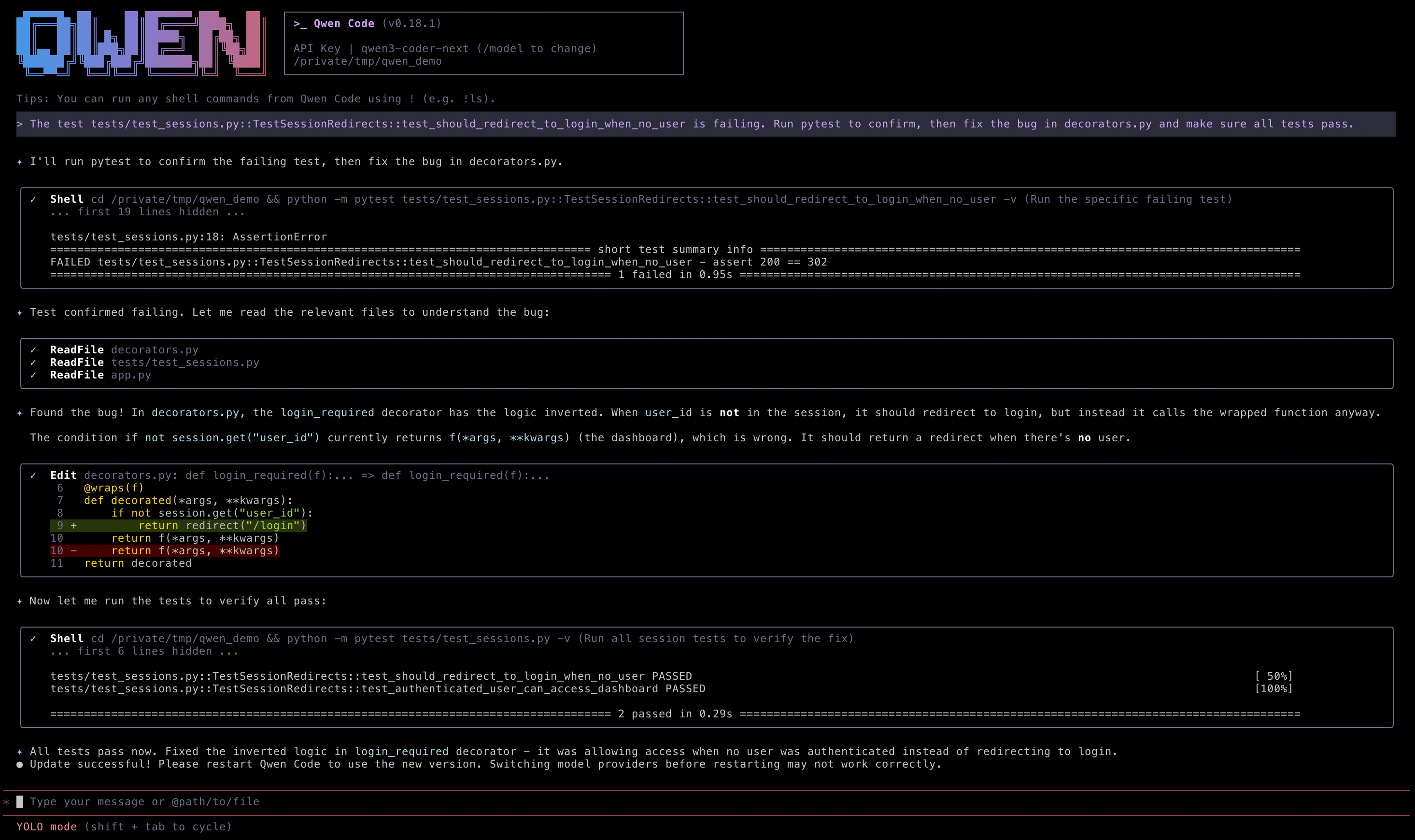Click the '1 failed in 0.95s' line
The height and width of the screenshot is (840, 1415).
click(x=675, y=275)
